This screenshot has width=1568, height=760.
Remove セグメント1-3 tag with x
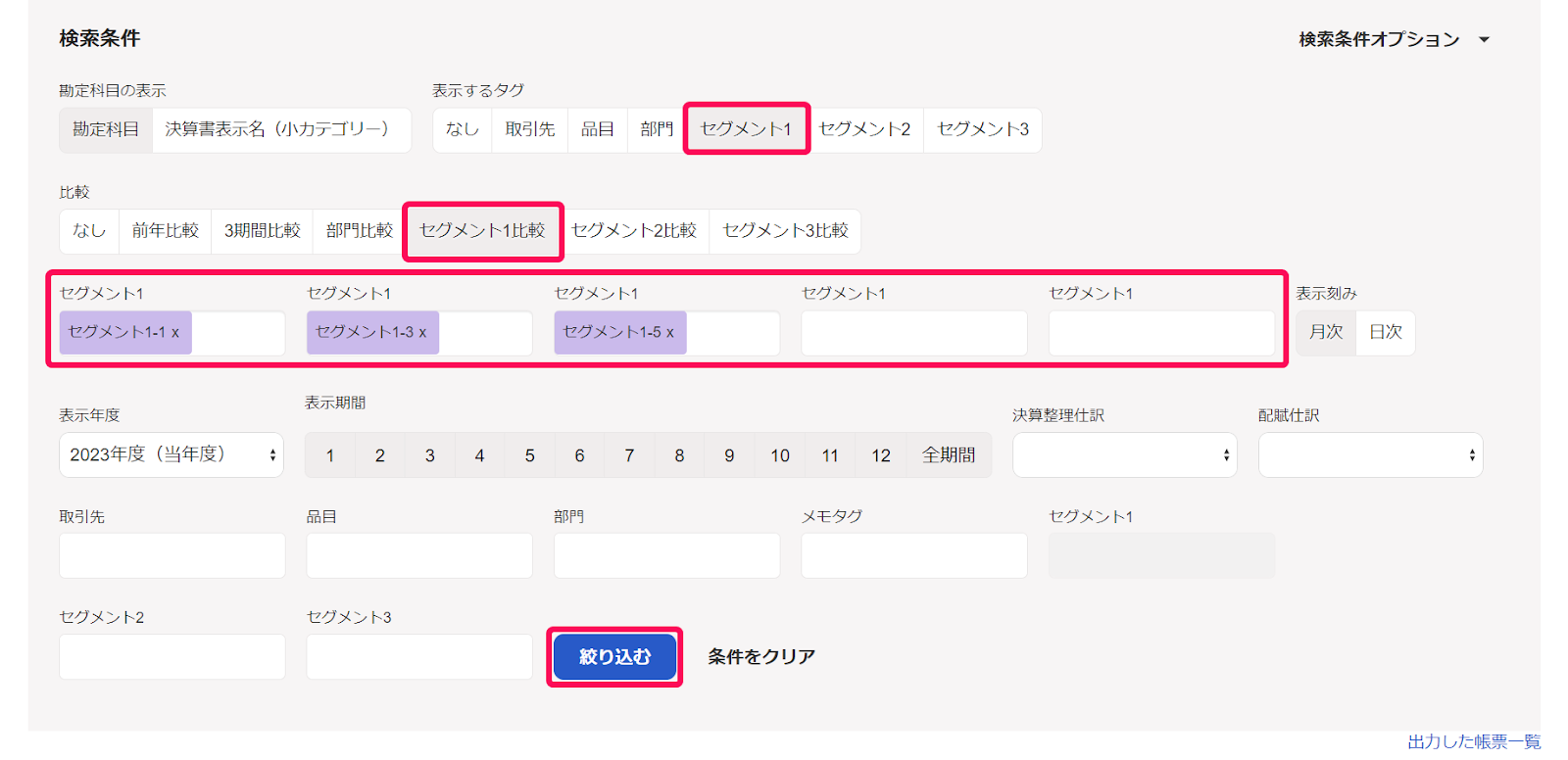422,333
